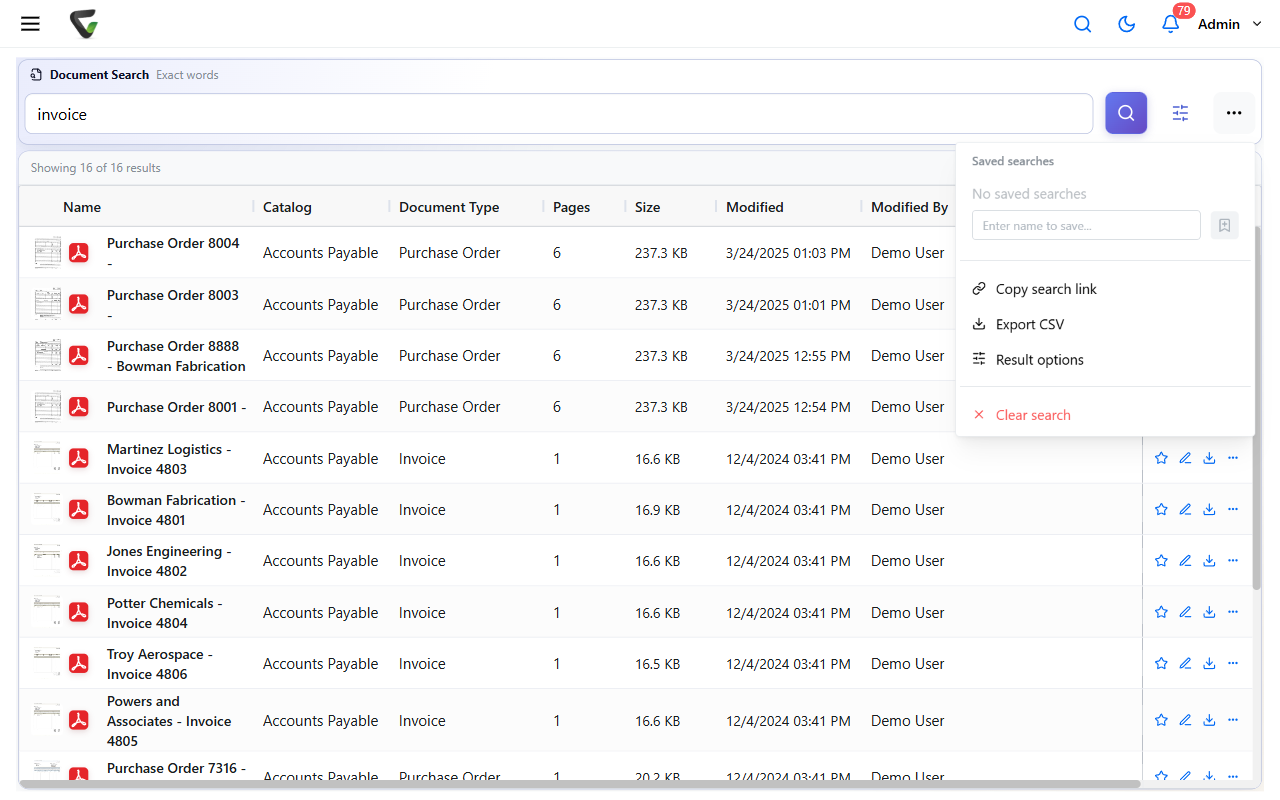Click the invoice search input field
Image resolution: width=1280 pixels, height=800 pixels.
pos(559,114)
